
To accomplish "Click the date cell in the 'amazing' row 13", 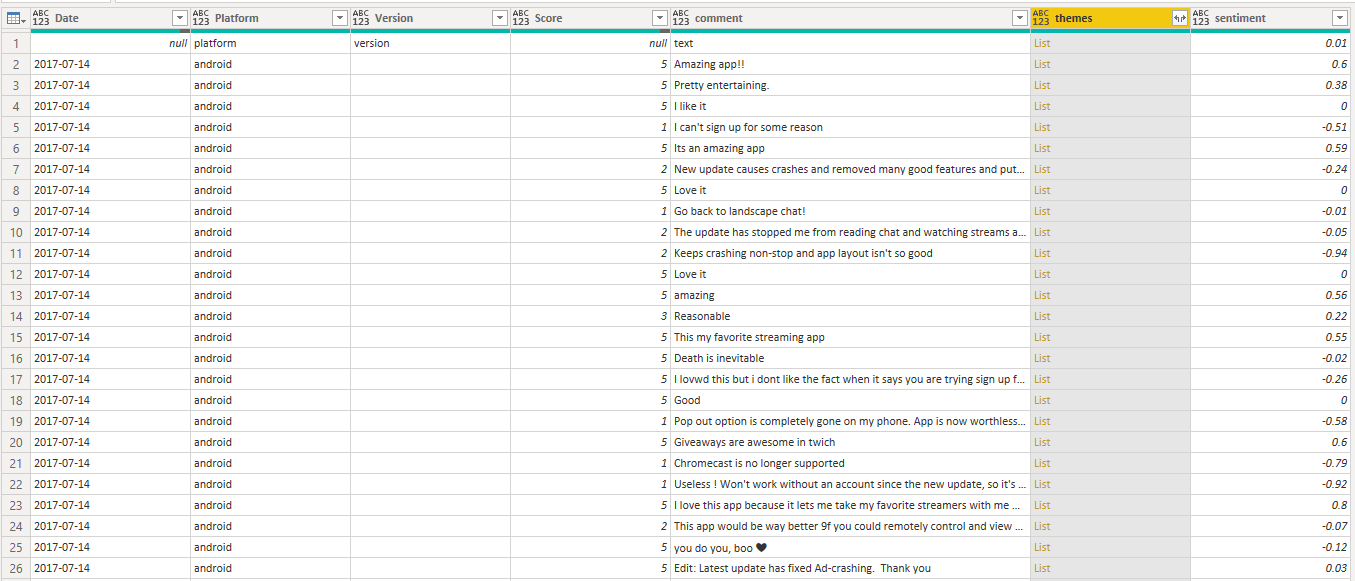I will tap(110, 295).
